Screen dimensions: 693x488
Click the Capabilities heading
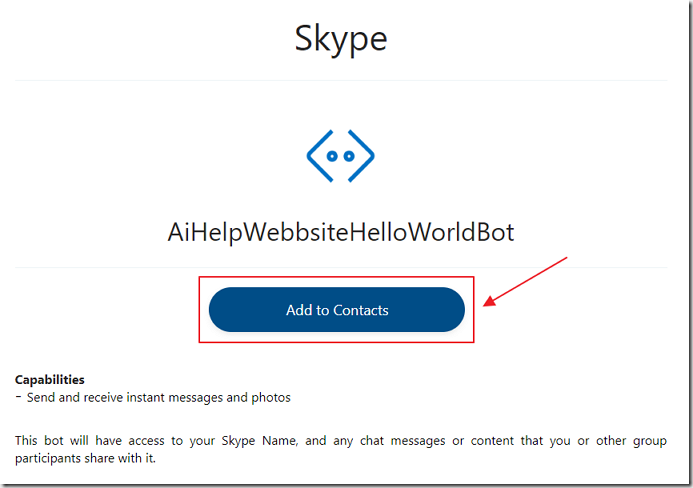50,380
